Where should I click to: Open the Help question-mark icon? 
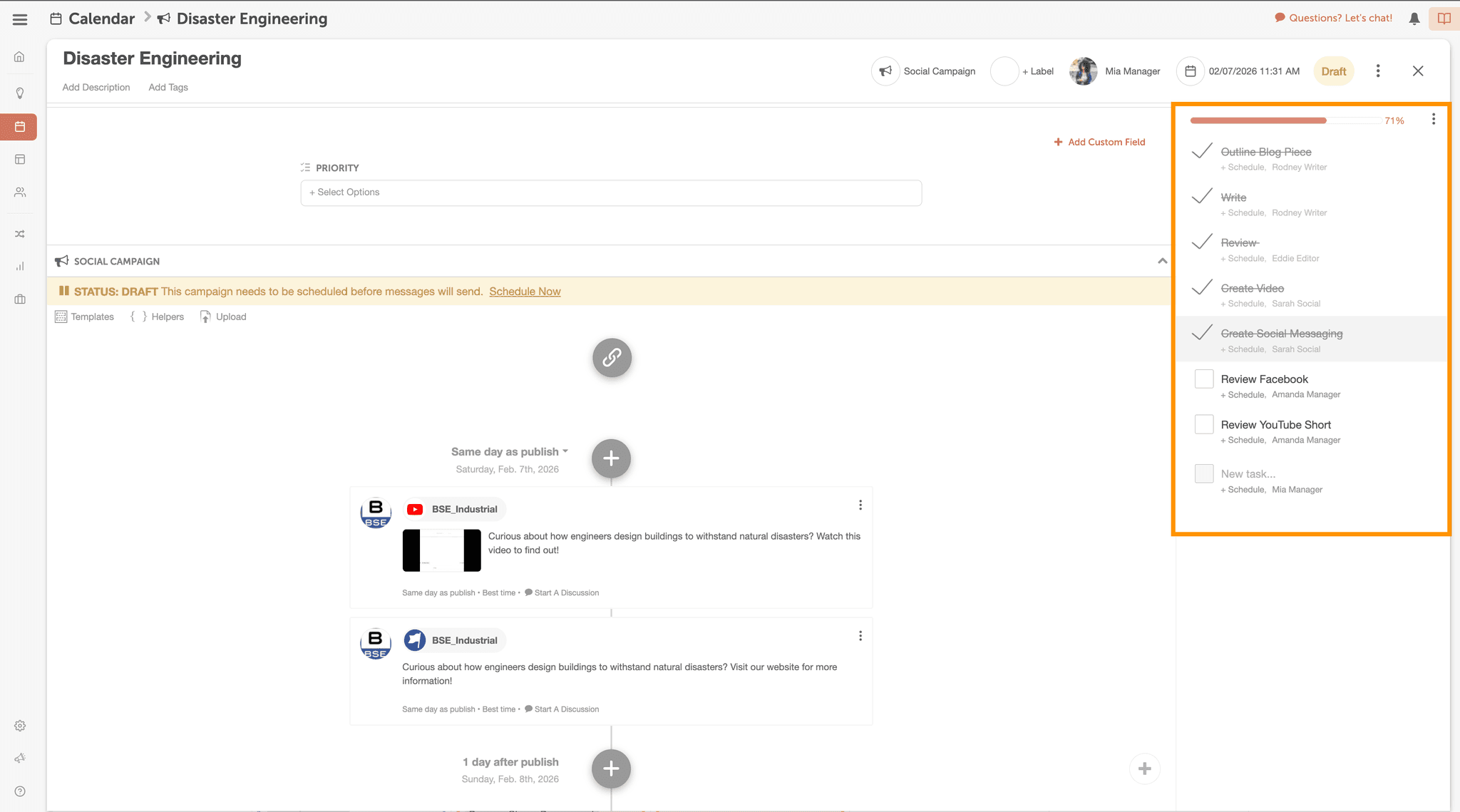[19, 791]
